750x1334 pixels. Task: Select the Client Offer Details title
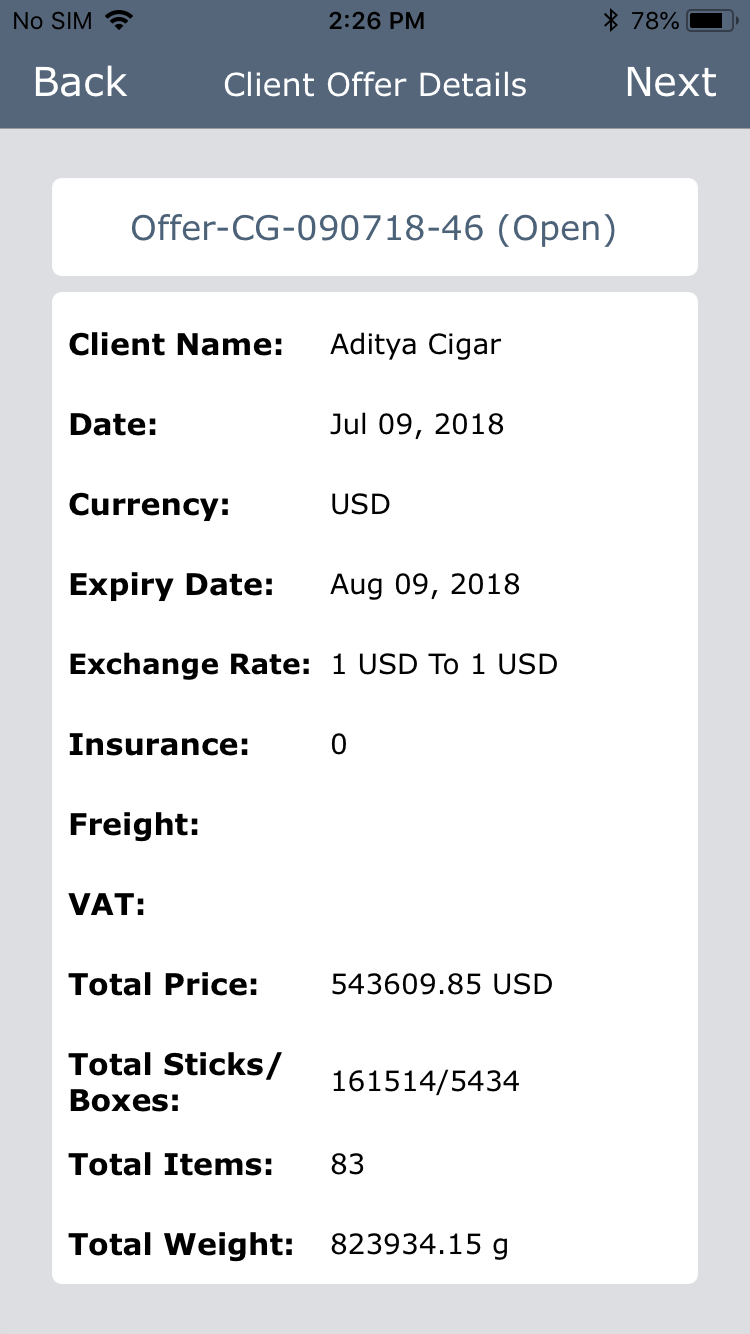coord(375,85)
